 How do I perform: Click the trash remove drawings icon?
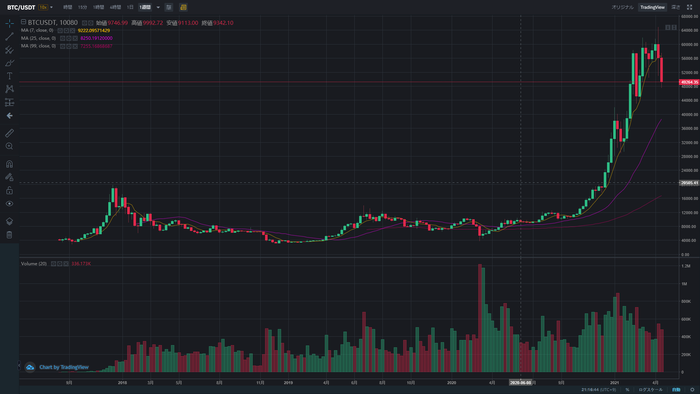pyautogui.click(x=9, y=235)
